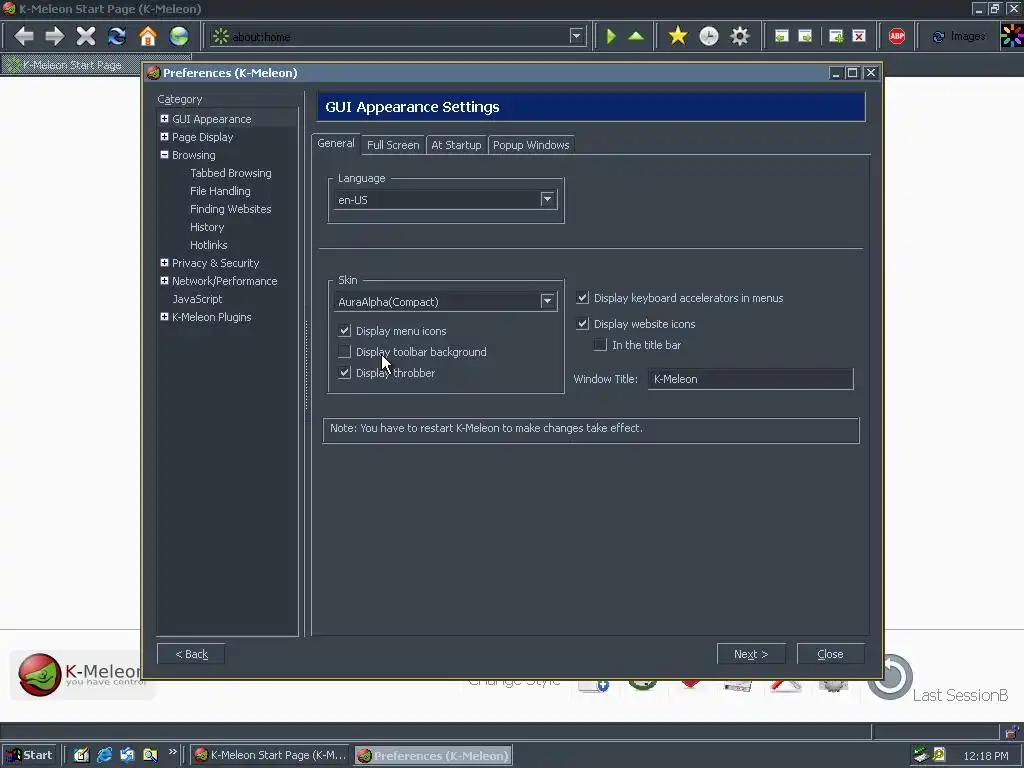
Task: Click the status bar icon at right
Action: 1012,731
